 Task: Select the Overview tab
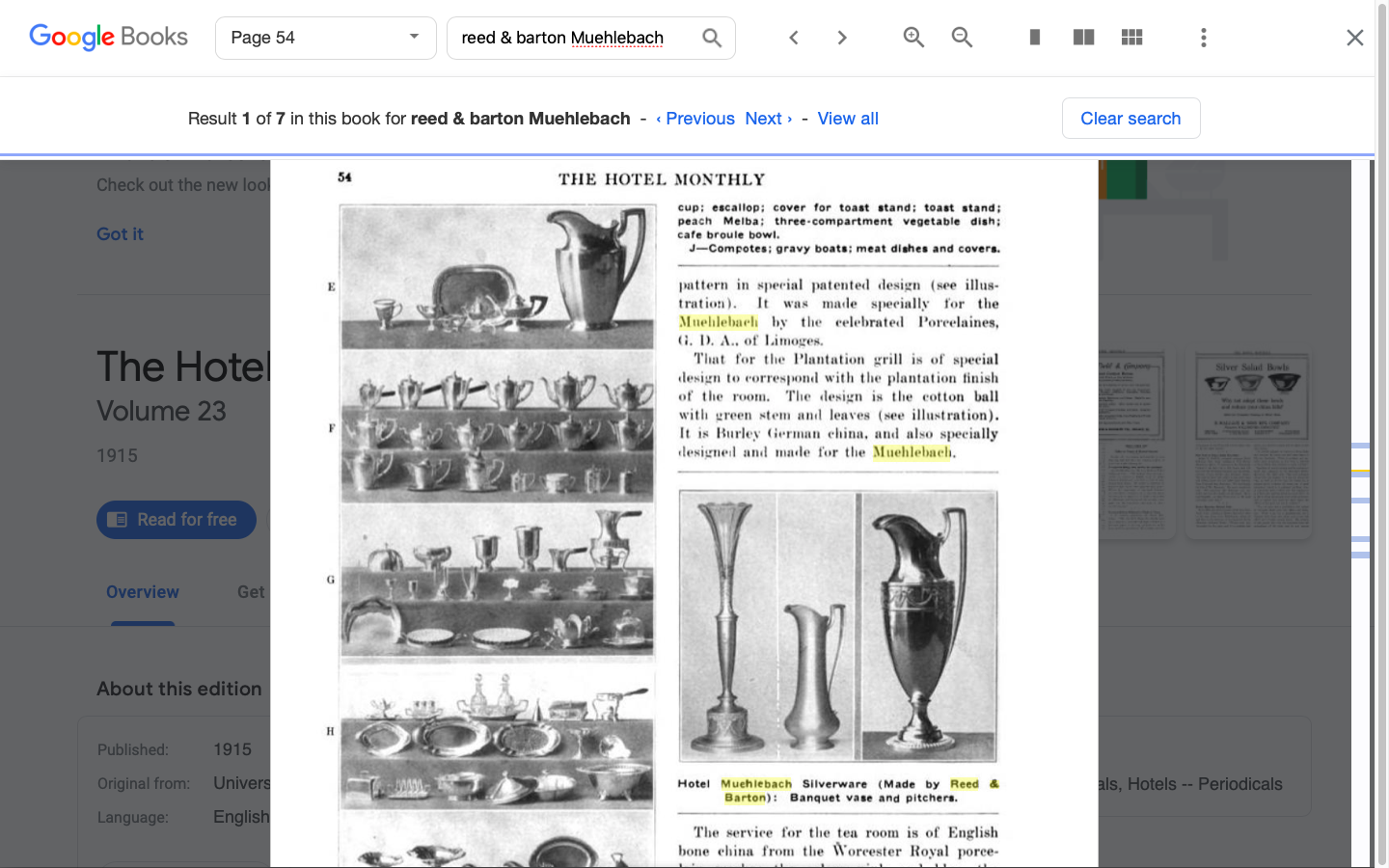(143, 592)
